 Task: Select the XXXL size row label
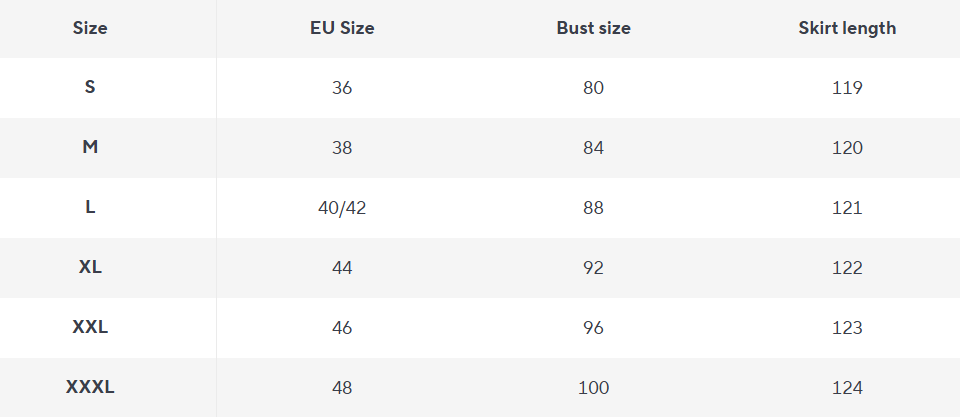90,387
